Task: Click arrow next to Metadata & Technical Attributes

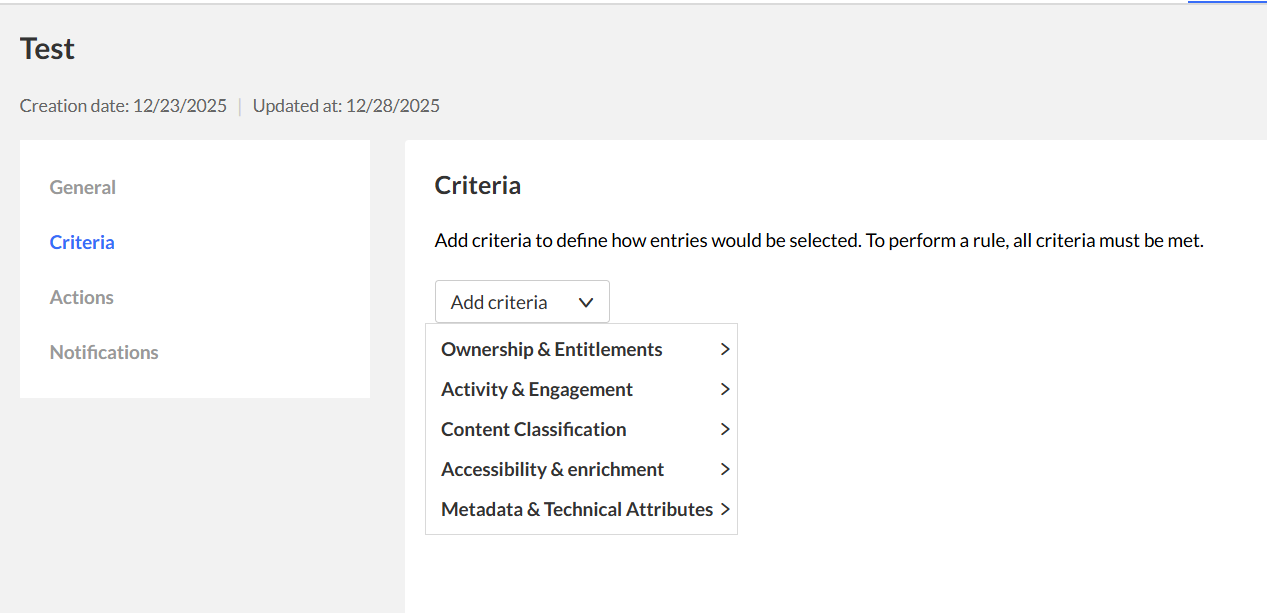Action: point(725,509)
